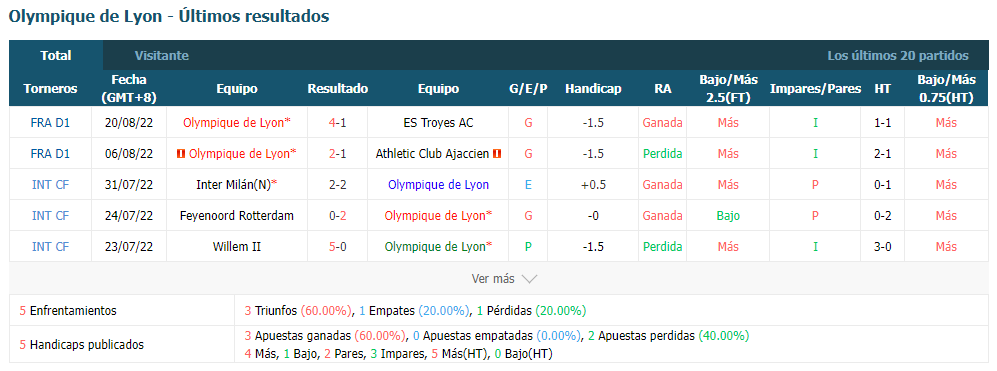
Task: Expand the Ver más chevron arrow
Action: click(529, 279)
